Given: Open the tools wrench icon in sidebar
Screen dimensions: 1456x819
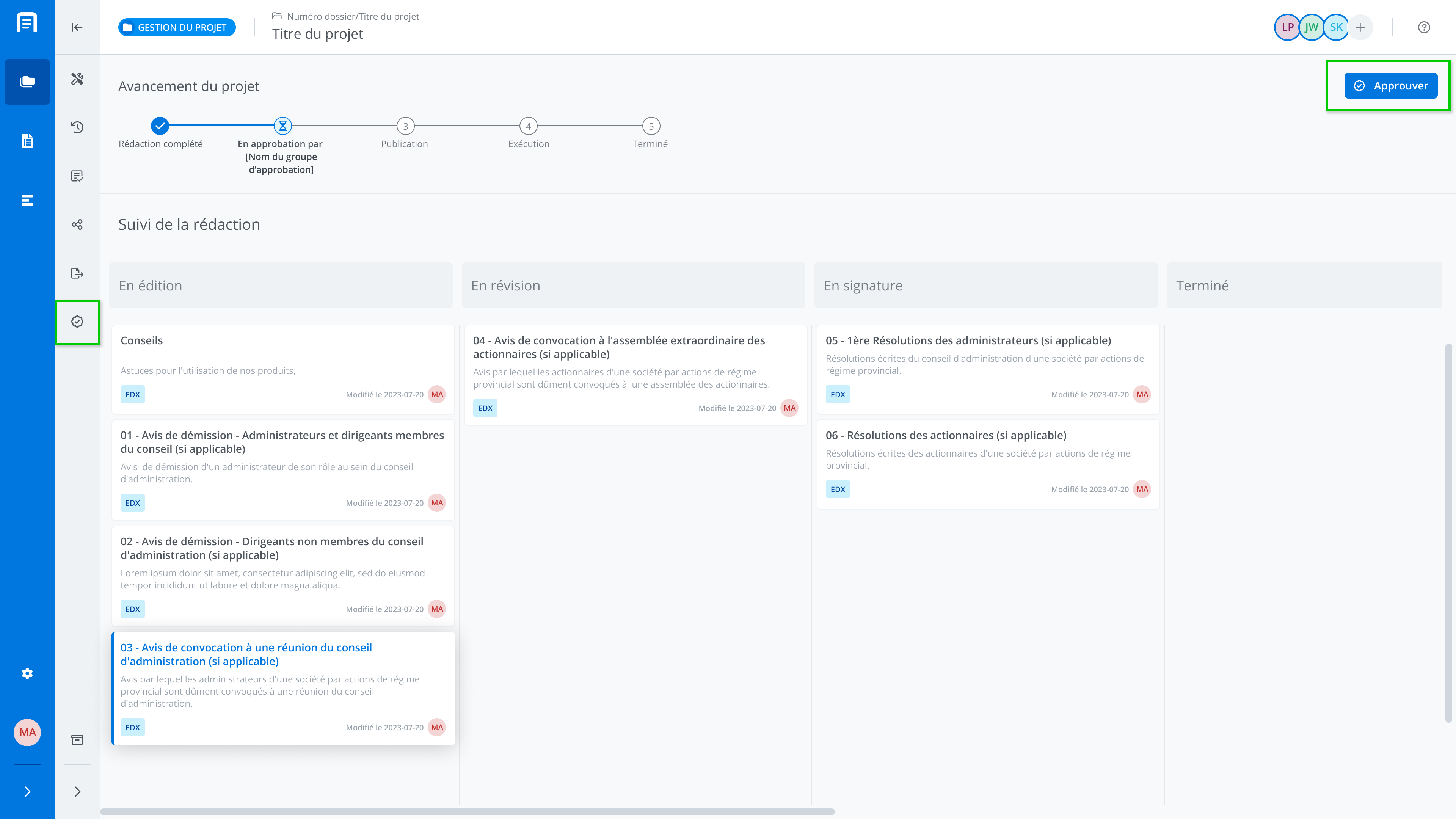Looking at the screenshot, I should (77, 78).
